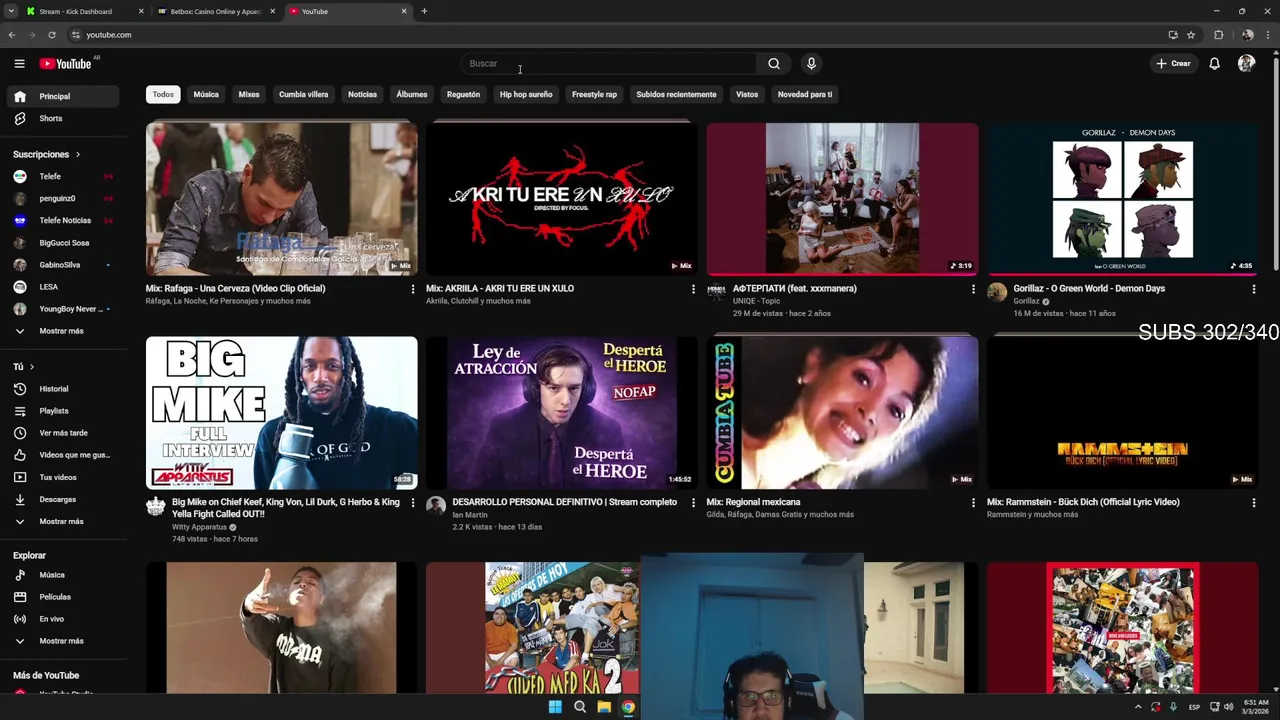Select the Hip hop sureño chip

(526, 94)
